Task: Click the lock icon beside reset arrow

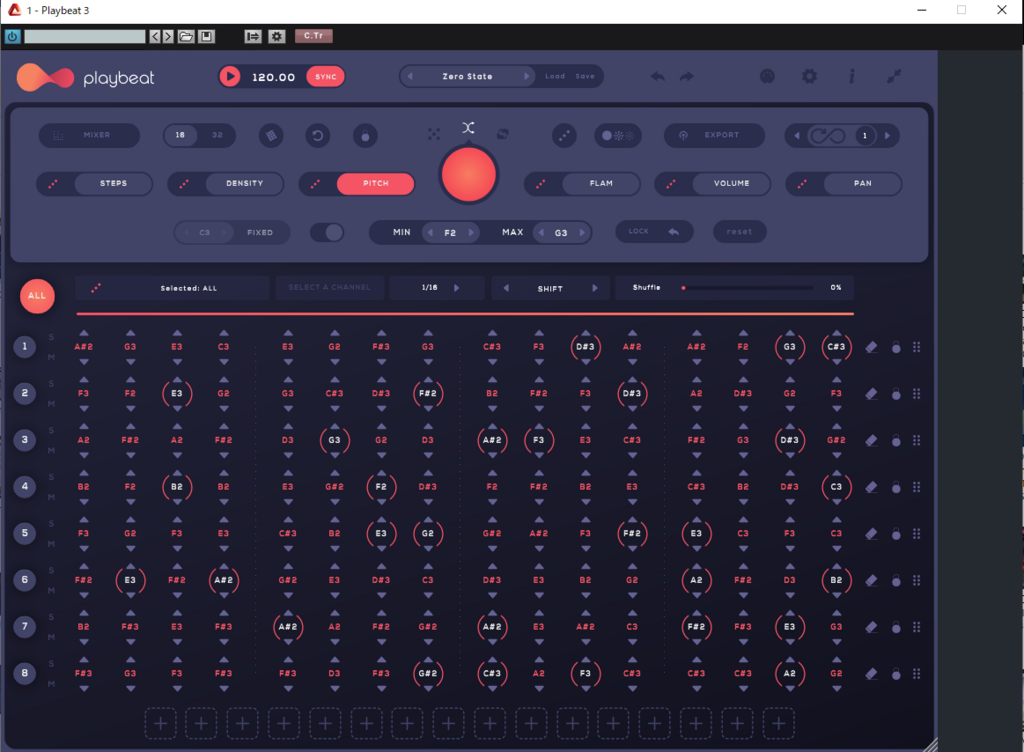Action: coord(365,136)
